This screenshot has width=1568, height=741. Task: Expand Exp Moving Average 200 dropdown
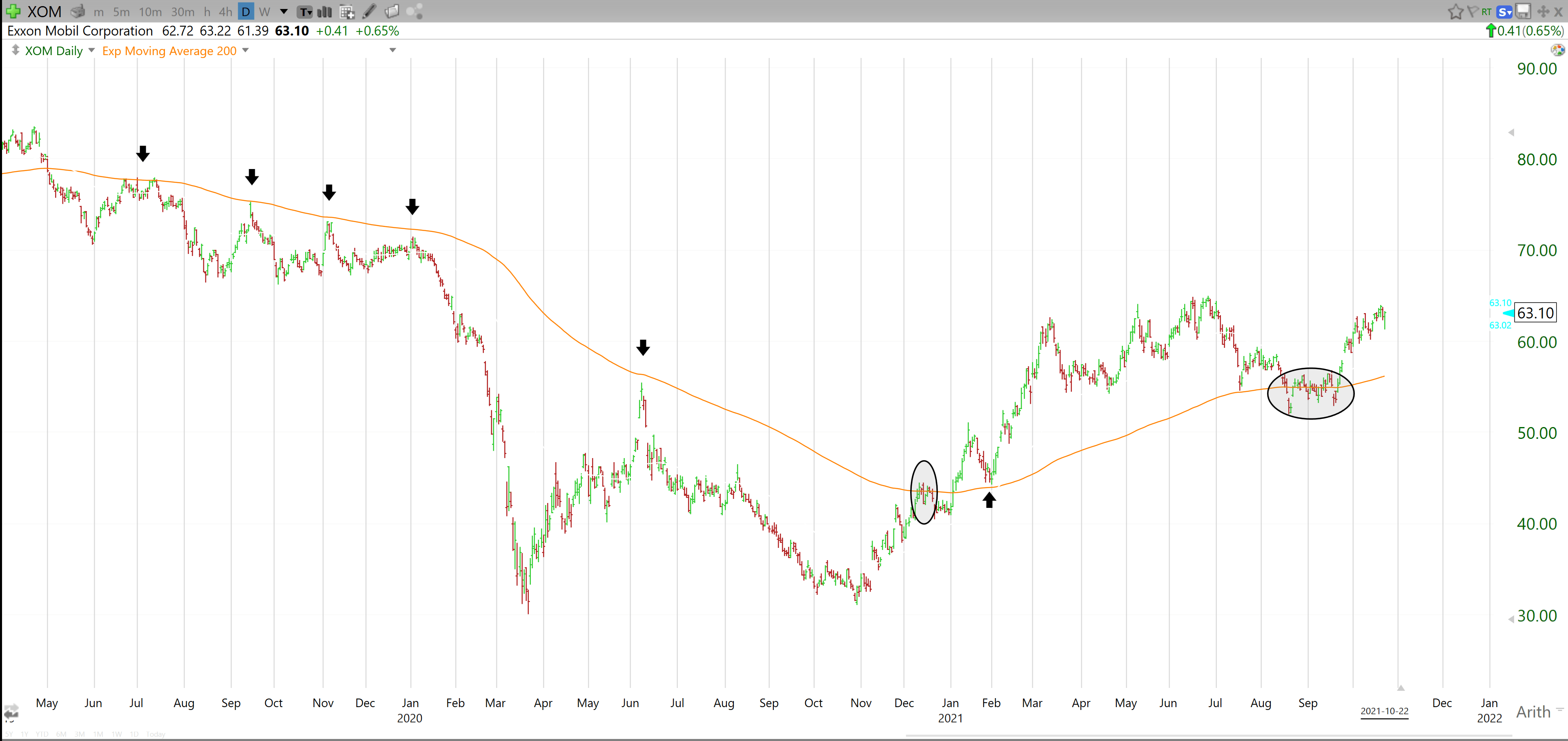[246, 50]
